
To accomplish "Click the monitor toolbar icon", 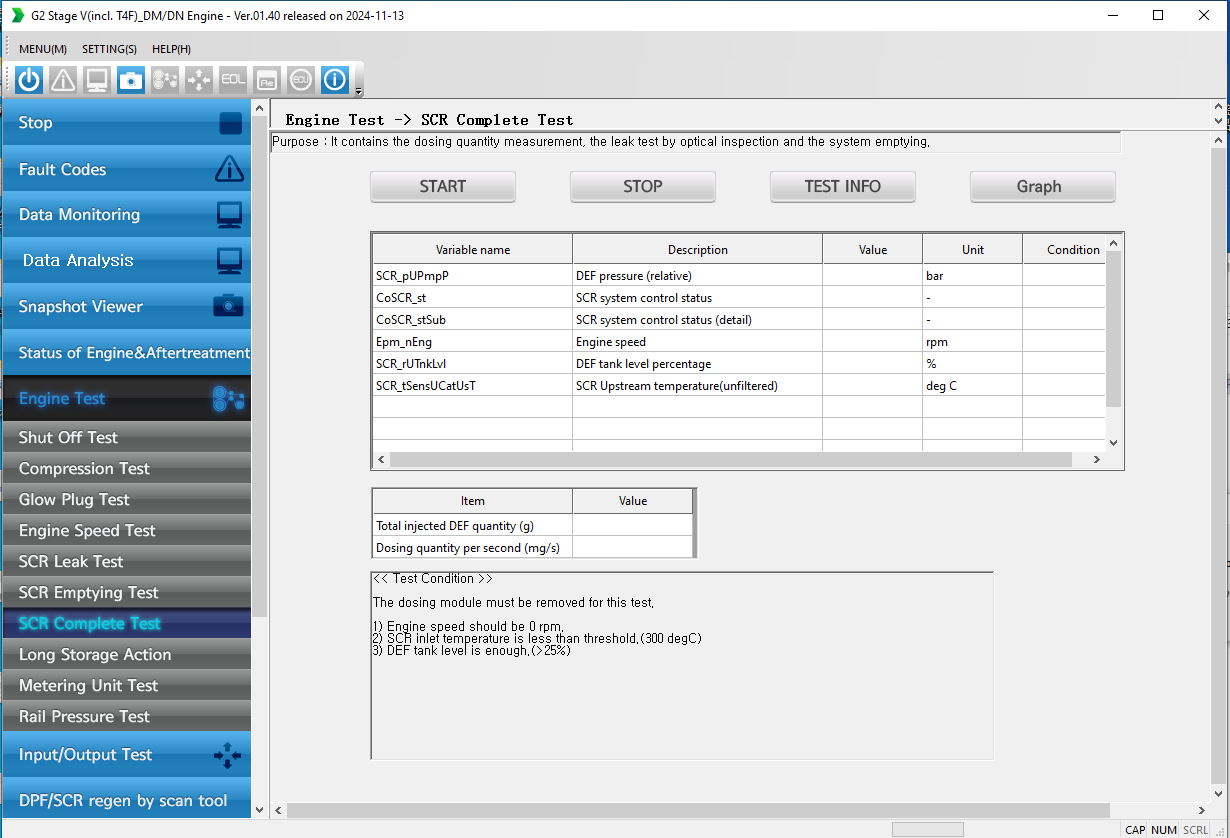I will tap(97, 80).
